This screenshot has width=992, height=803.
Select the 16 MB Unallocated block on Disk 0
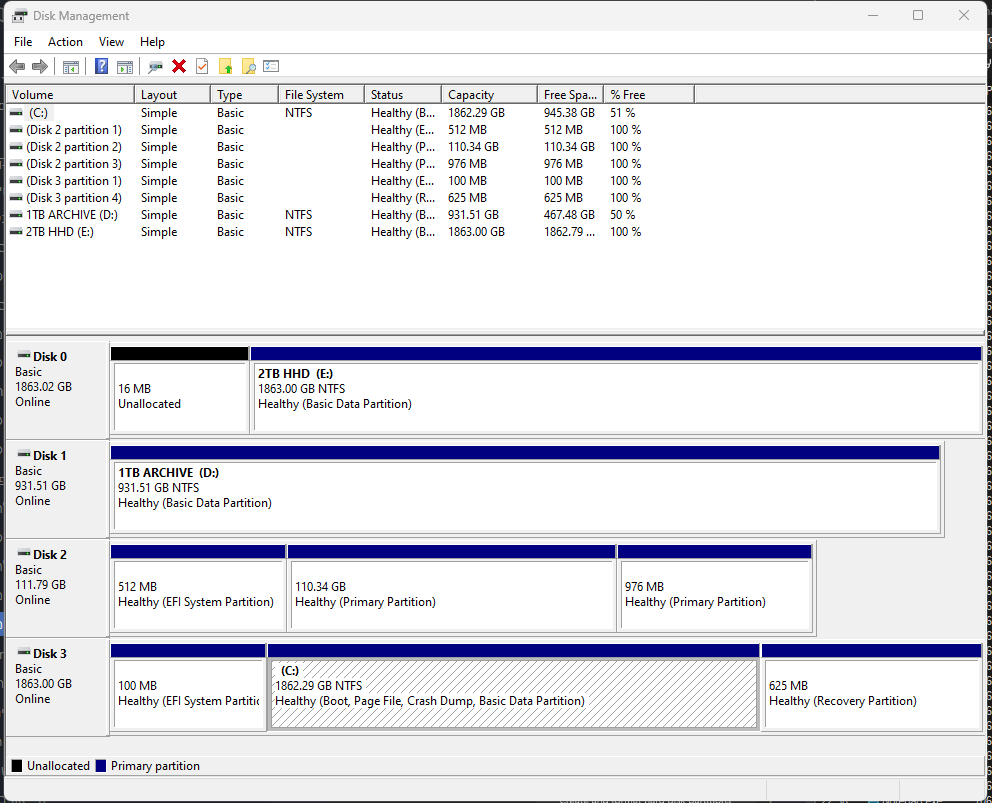(x=179, y=396)
